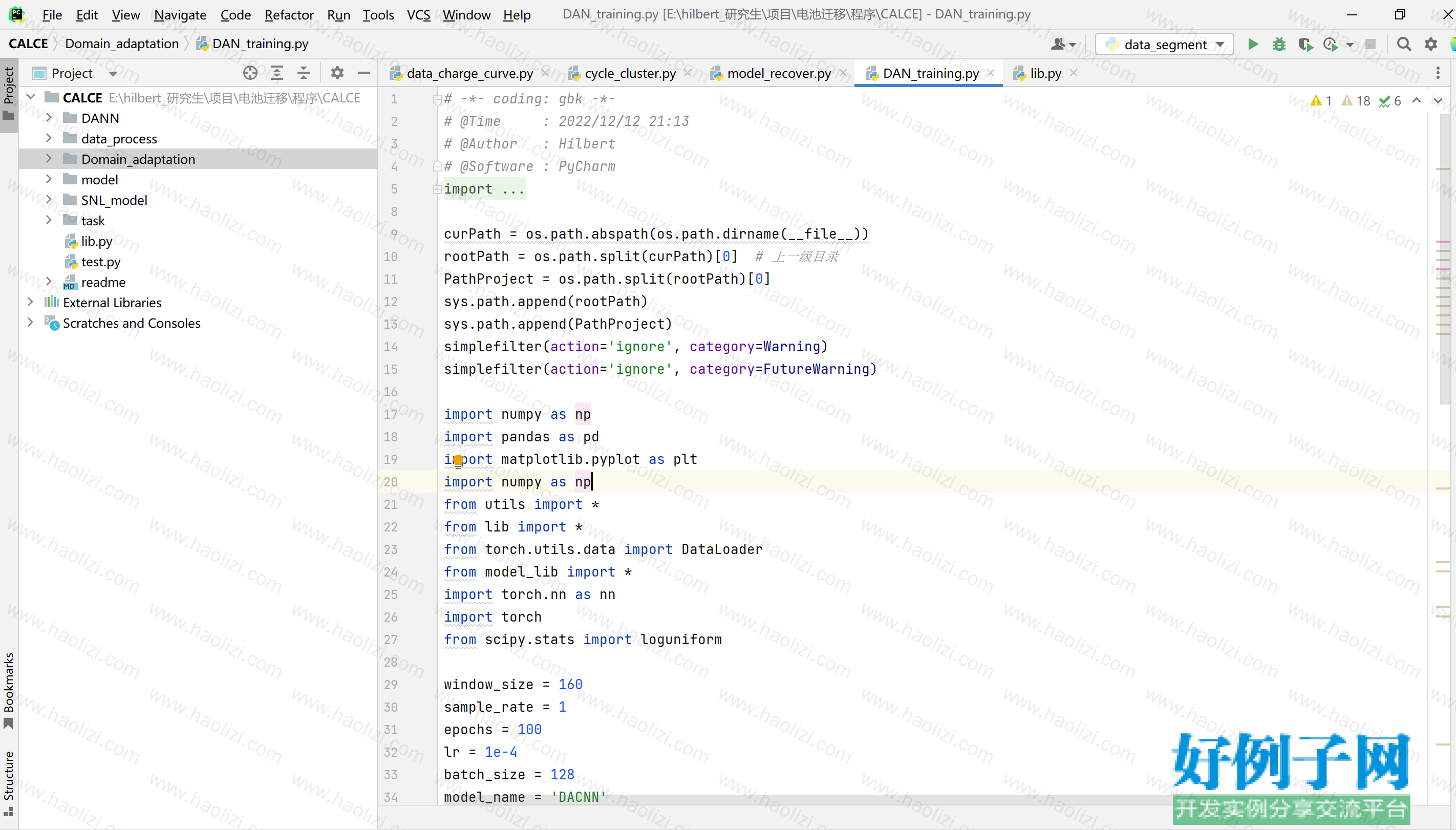Start debugging with the bug icon
The width and height of the screenshot is (1456, 830).
(1279, 44)
